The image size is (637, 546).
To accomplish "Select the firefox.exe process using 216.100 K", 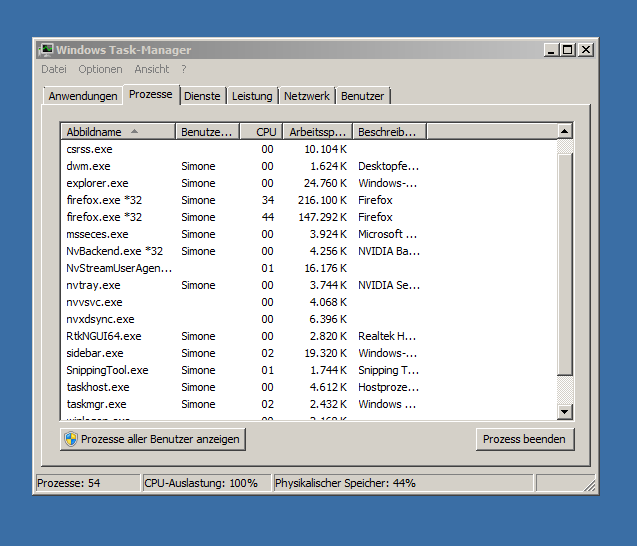I will (x=309, y=200).
